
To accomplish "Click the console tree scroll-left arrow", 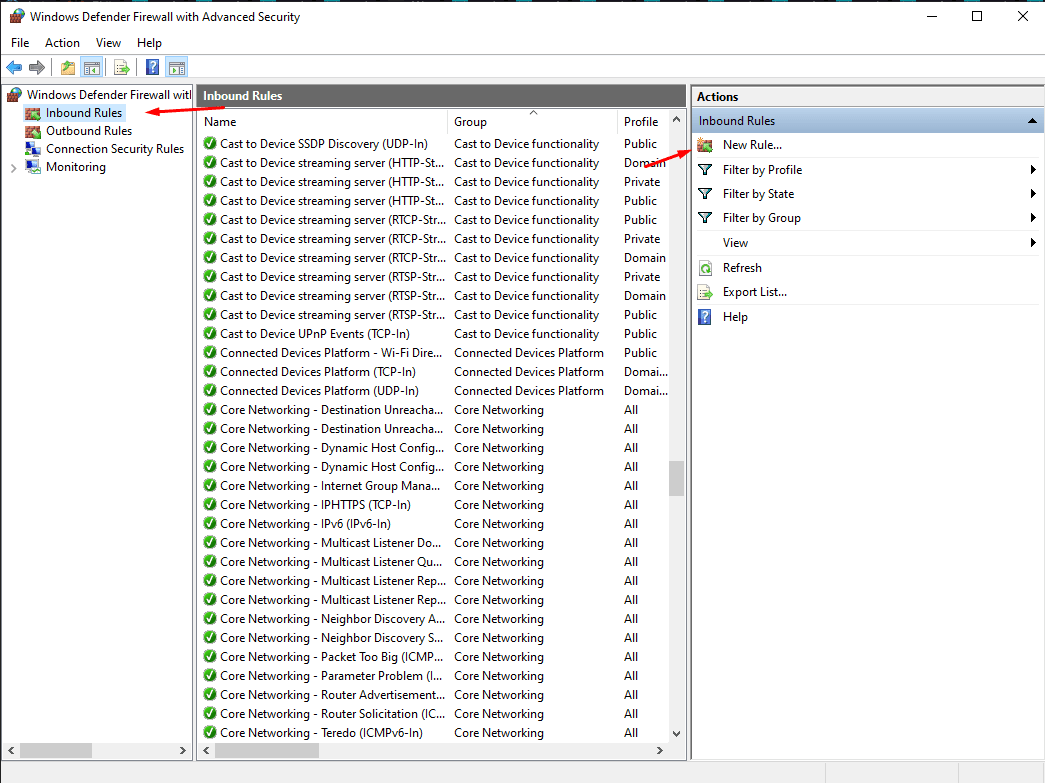I will click(11, 750).
